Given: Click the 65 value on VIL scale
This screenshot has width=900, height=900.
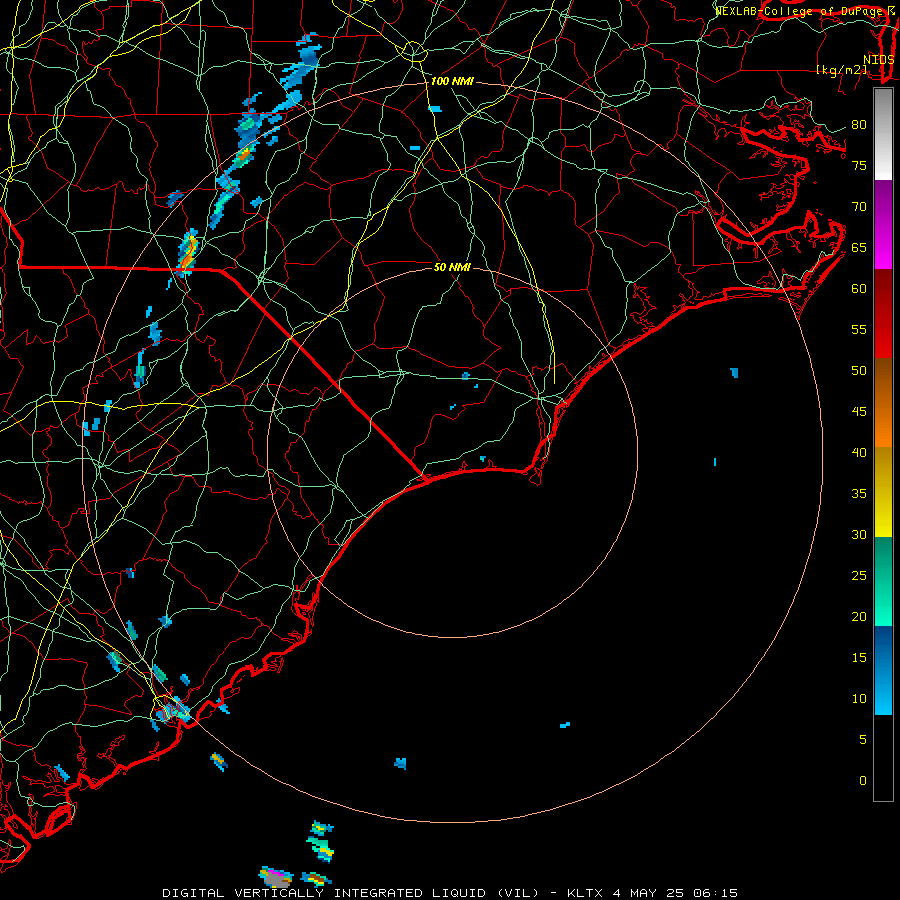Looking at the screenshot, I should pyautogui.click(x=859, y=247).
